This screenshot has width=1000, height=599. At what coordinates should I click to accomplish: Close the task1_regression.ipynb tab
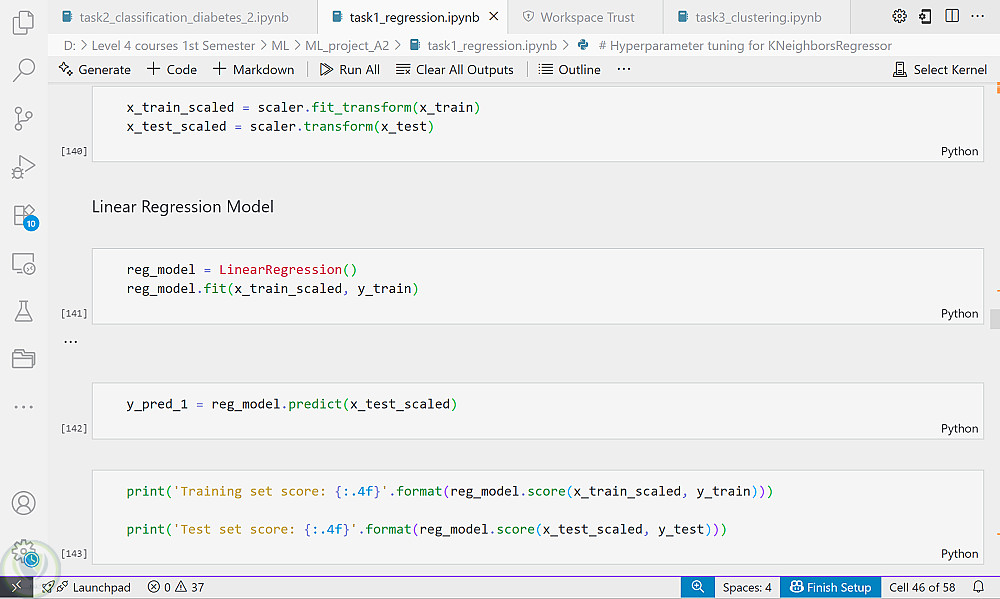494,17
